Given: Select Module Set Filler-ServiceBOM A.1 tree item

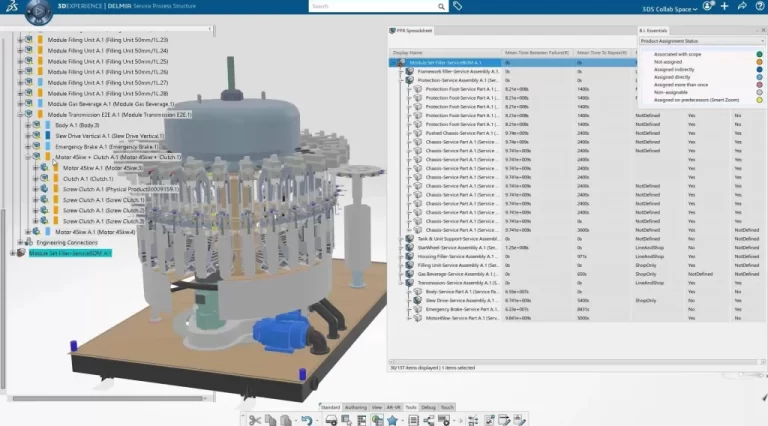Looking at the screenshot, I should pyautogui.click(x=70, y=253).
